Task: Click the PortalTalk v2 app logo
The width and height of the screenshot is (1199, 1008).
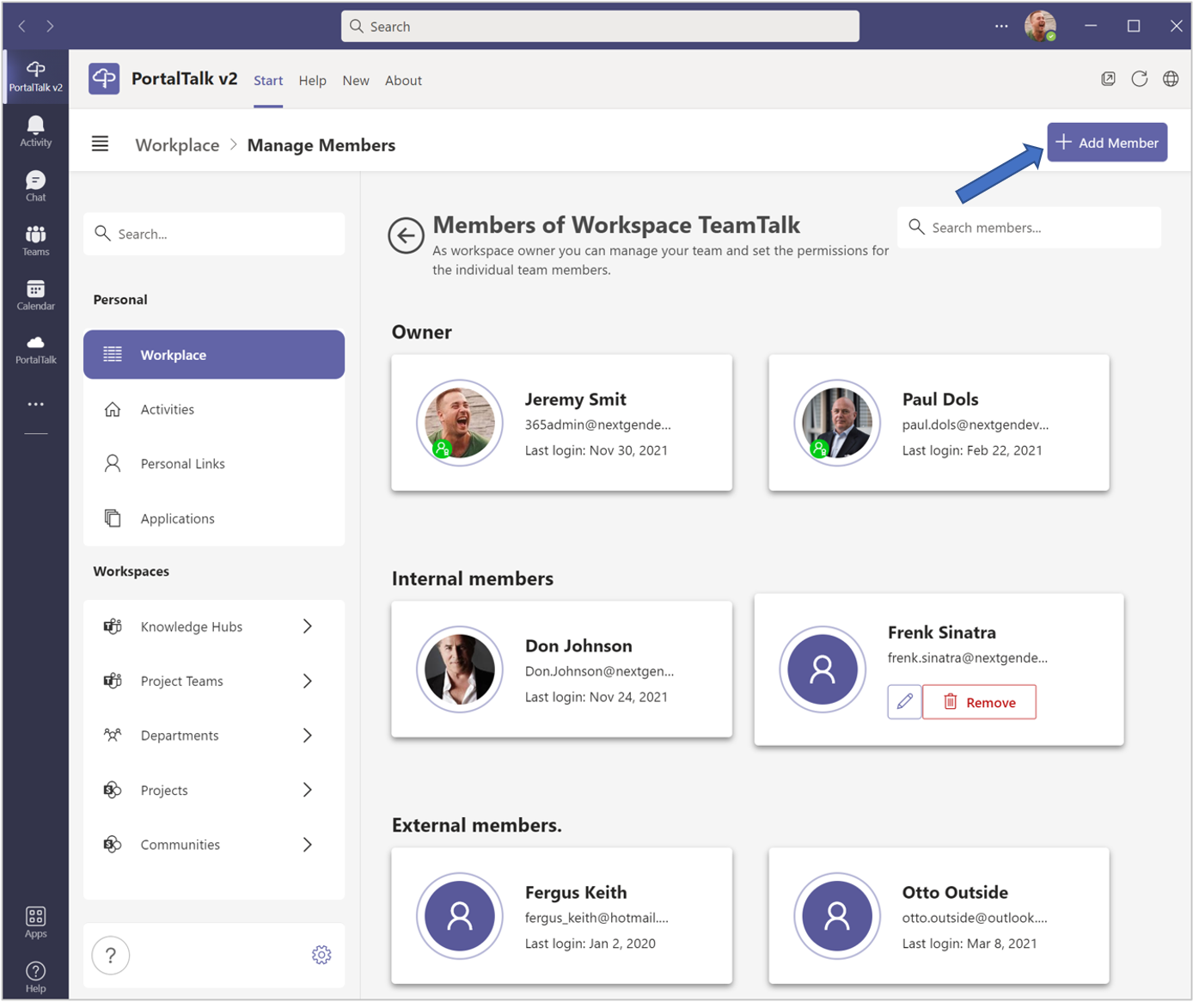Action: click(104, 79)
